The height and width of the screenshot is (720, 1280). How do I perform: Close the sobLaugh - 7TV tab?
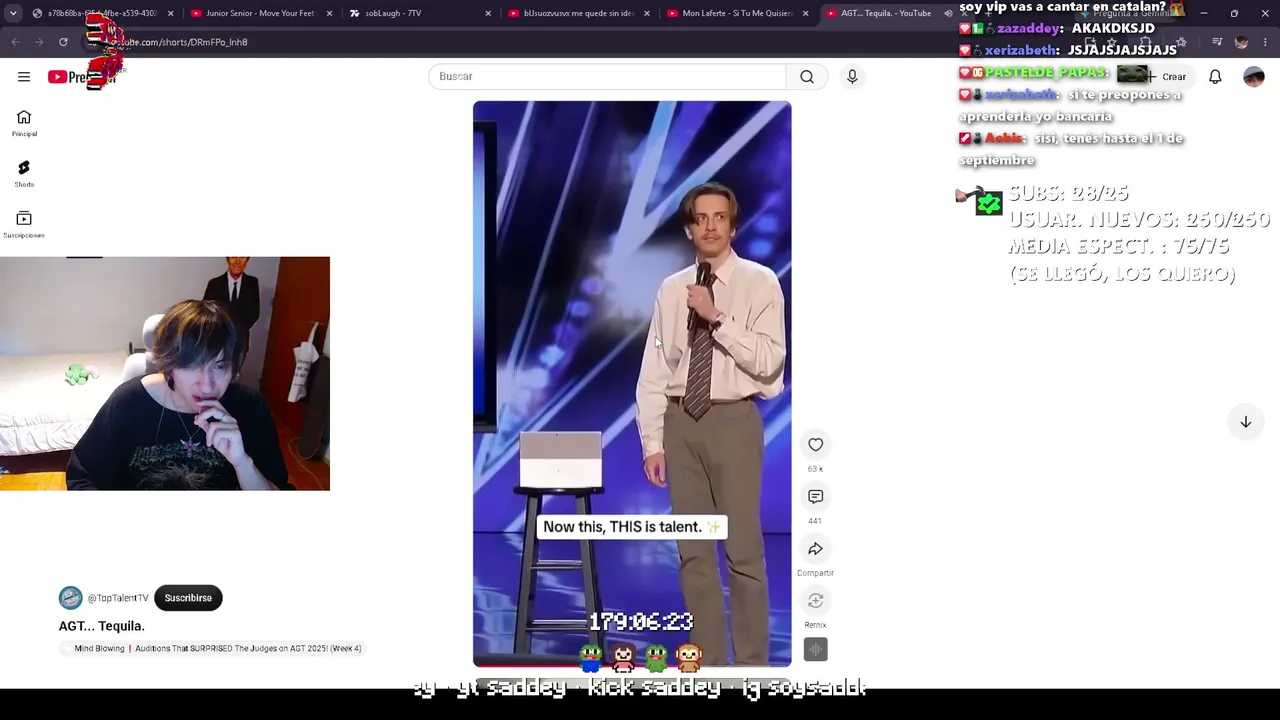click(x=488, y=13)
